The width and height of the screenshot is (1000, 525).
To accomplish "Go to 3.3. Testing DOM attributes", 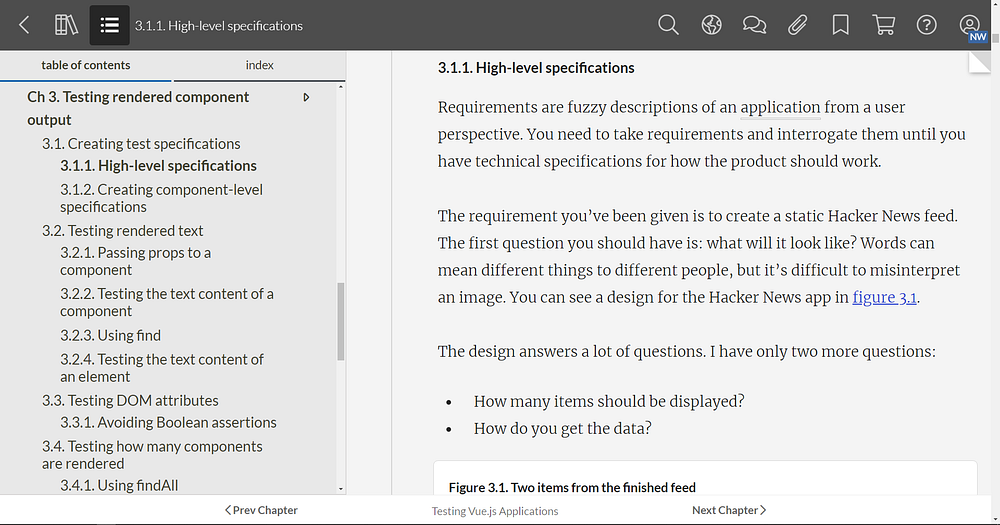I will (130, 400).
